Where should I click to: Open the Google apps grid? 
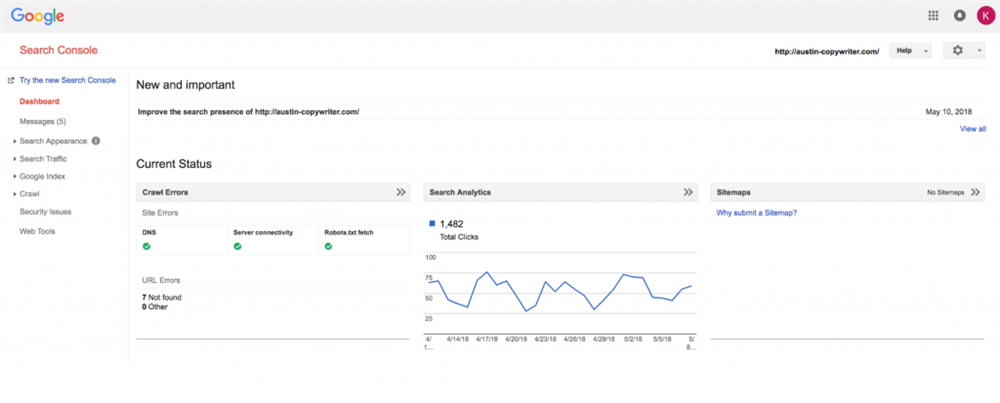pyautogui.click(x=933, y=16)
